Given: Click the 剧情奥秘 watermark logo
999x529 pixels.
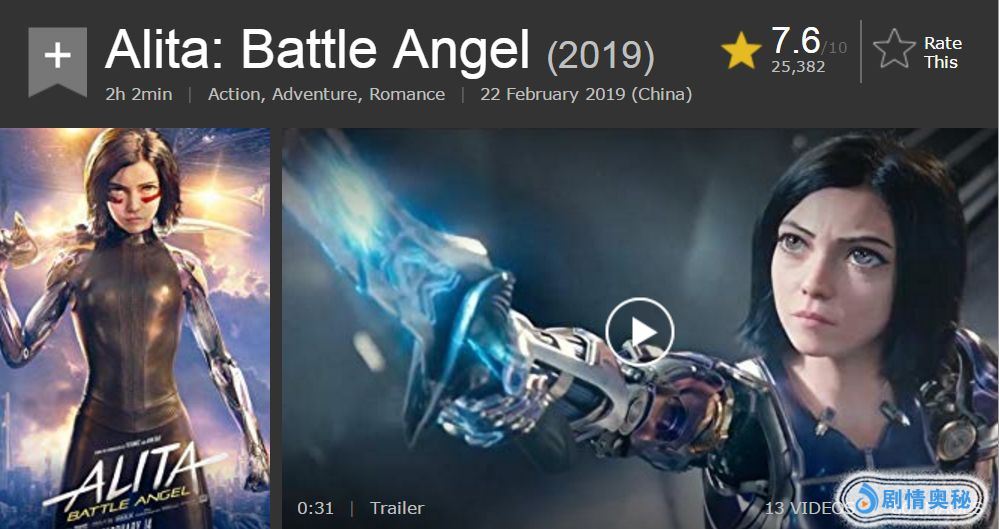Looking at the screenshot, I should click(912, 499).
